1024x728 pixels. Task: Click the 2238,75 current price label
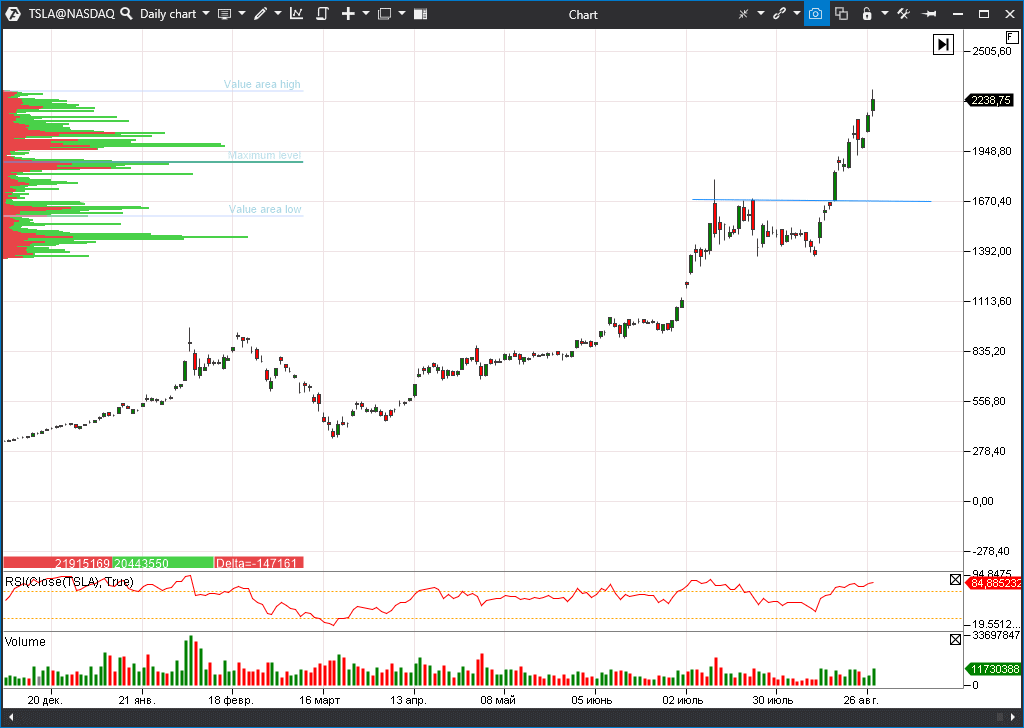pyautogui.click(x=989, y=100)
